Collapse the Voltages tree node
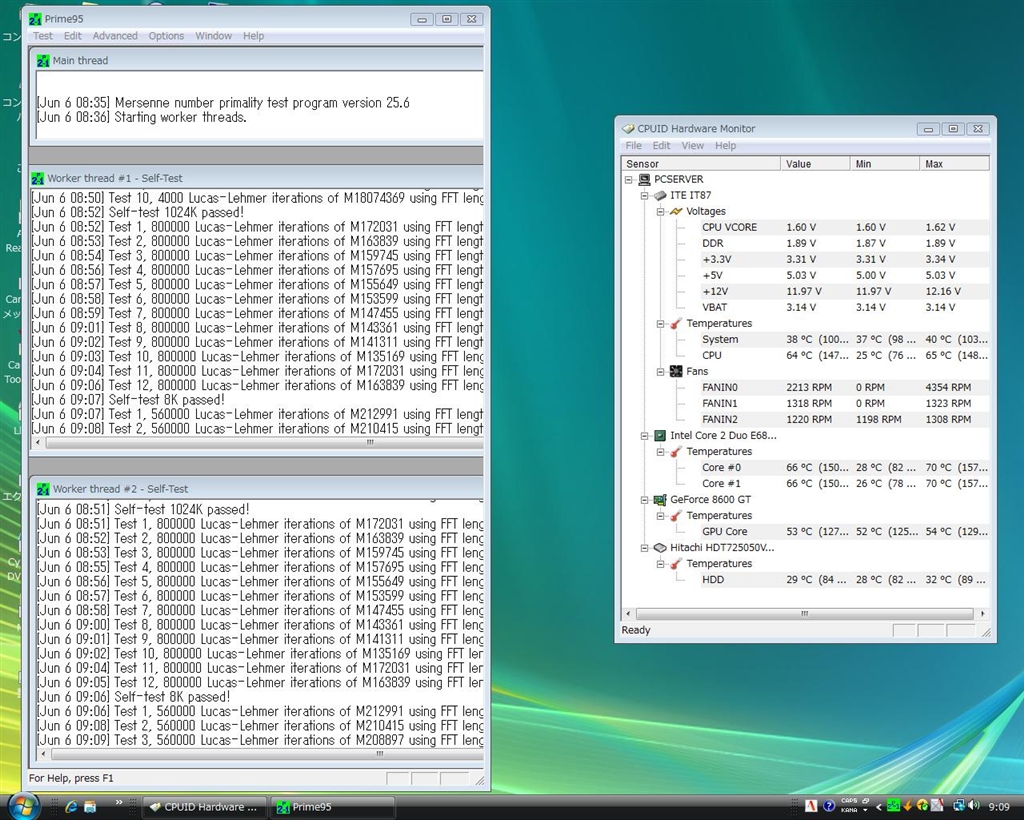Screen dimensions: 1024x820 point(661,212)
